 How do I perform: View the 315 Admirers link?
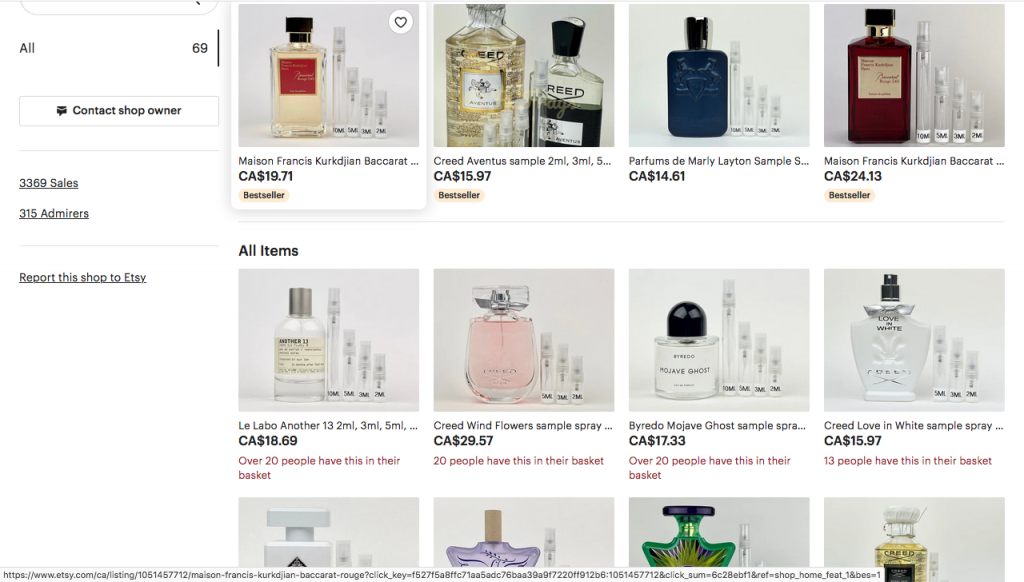point(54,214)
